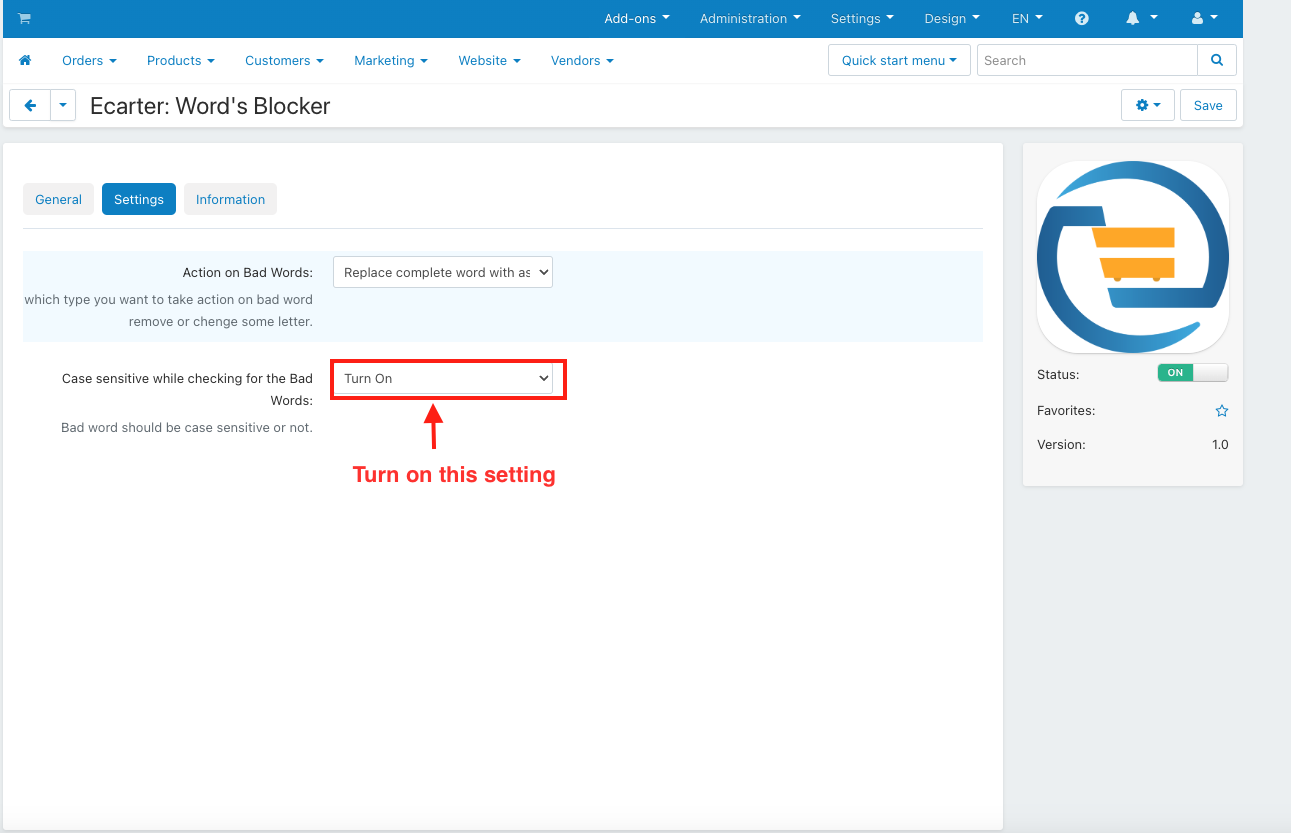
Task: Click the search magnifier button
Action: pyautogui.click(x=1217, y=60)
